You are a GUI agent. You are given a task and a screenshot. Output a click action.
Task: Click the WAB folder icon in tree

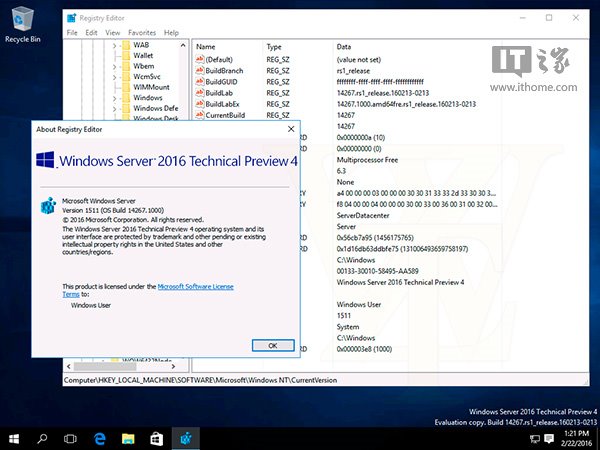click(126, 45)
